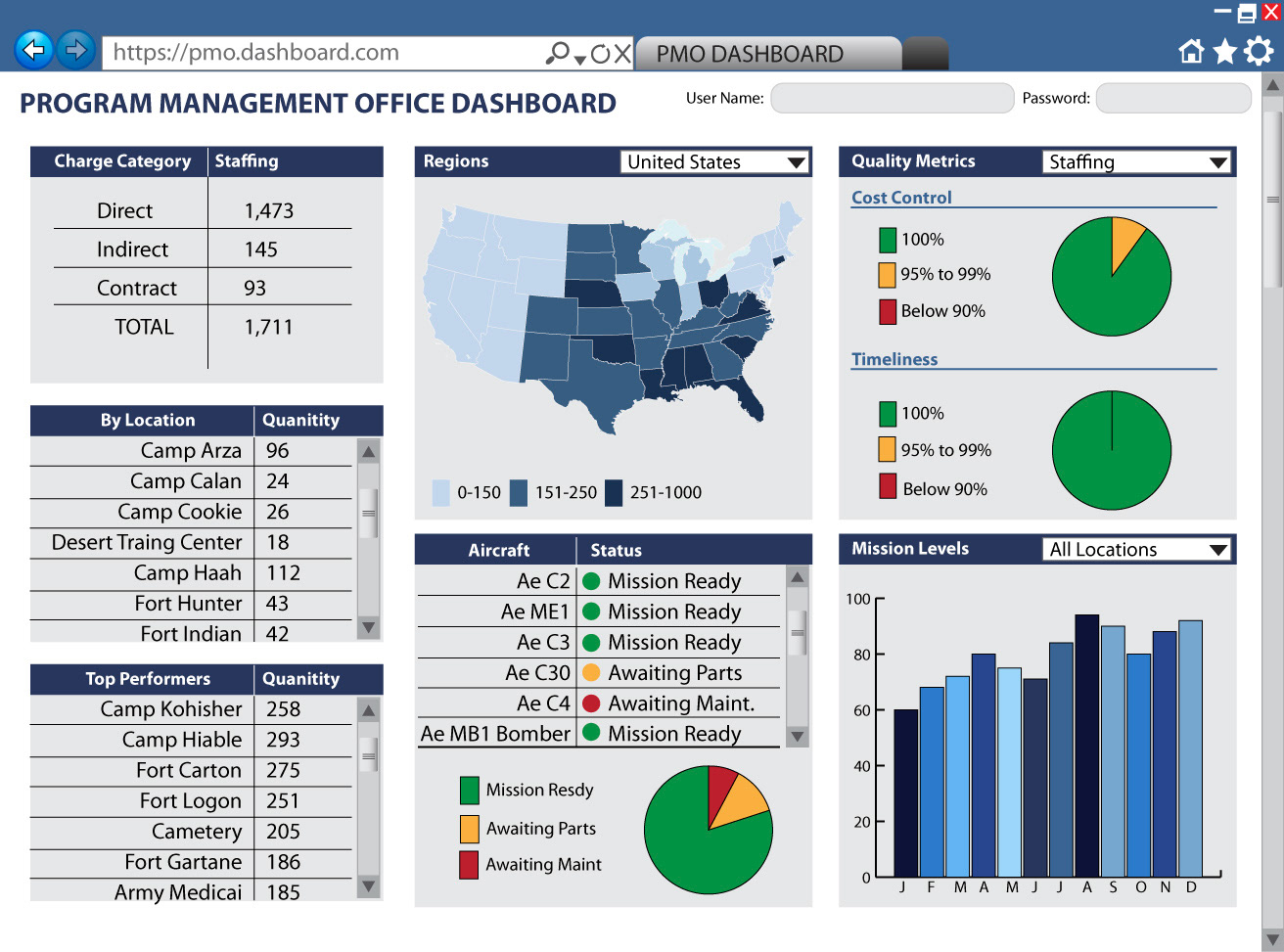The image size is (1284, 952).
Task: Click the stop loading X icon
Action: pyautogui.click(x=622, y=54)
